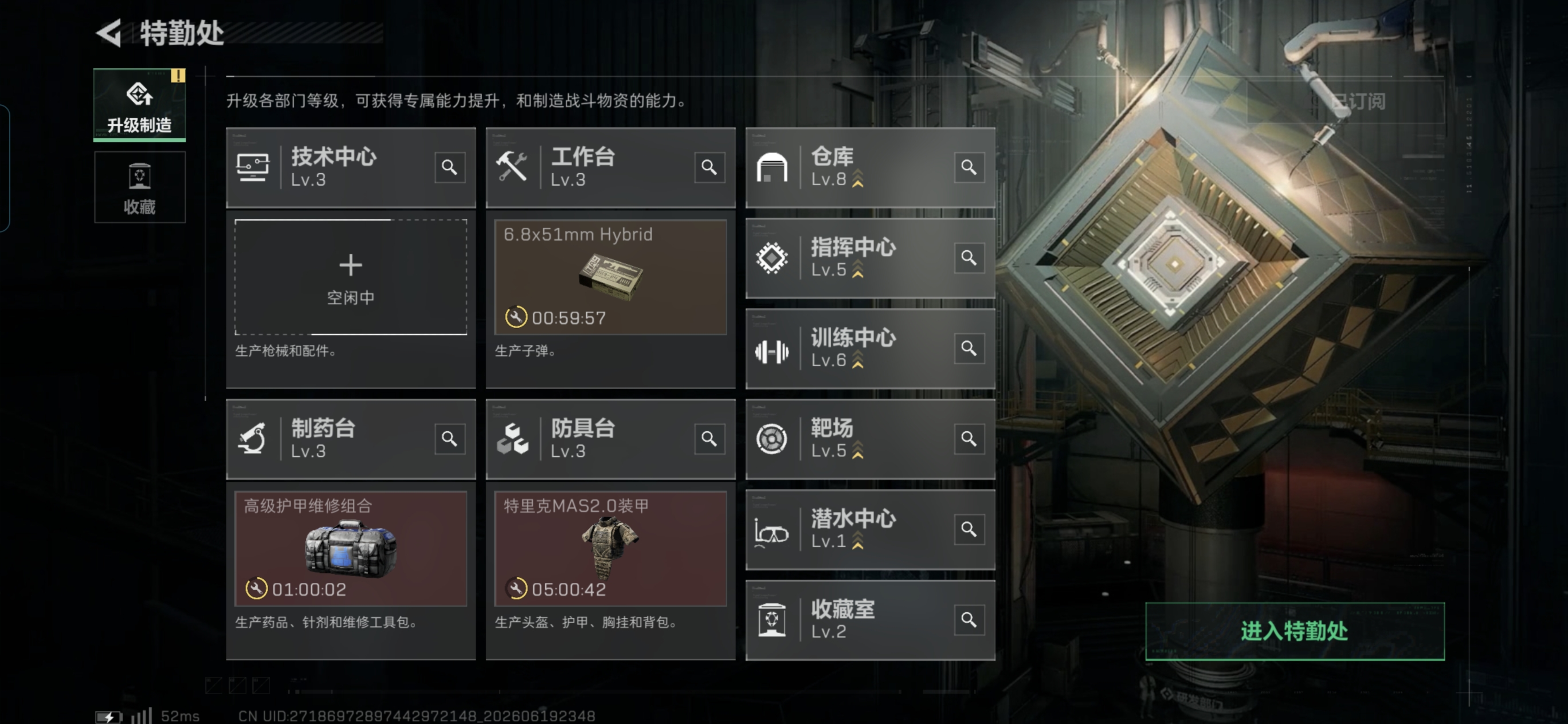Open 制药台 details magnifier
Viewport: 1568px width, 724px height.
click(450, 439)
